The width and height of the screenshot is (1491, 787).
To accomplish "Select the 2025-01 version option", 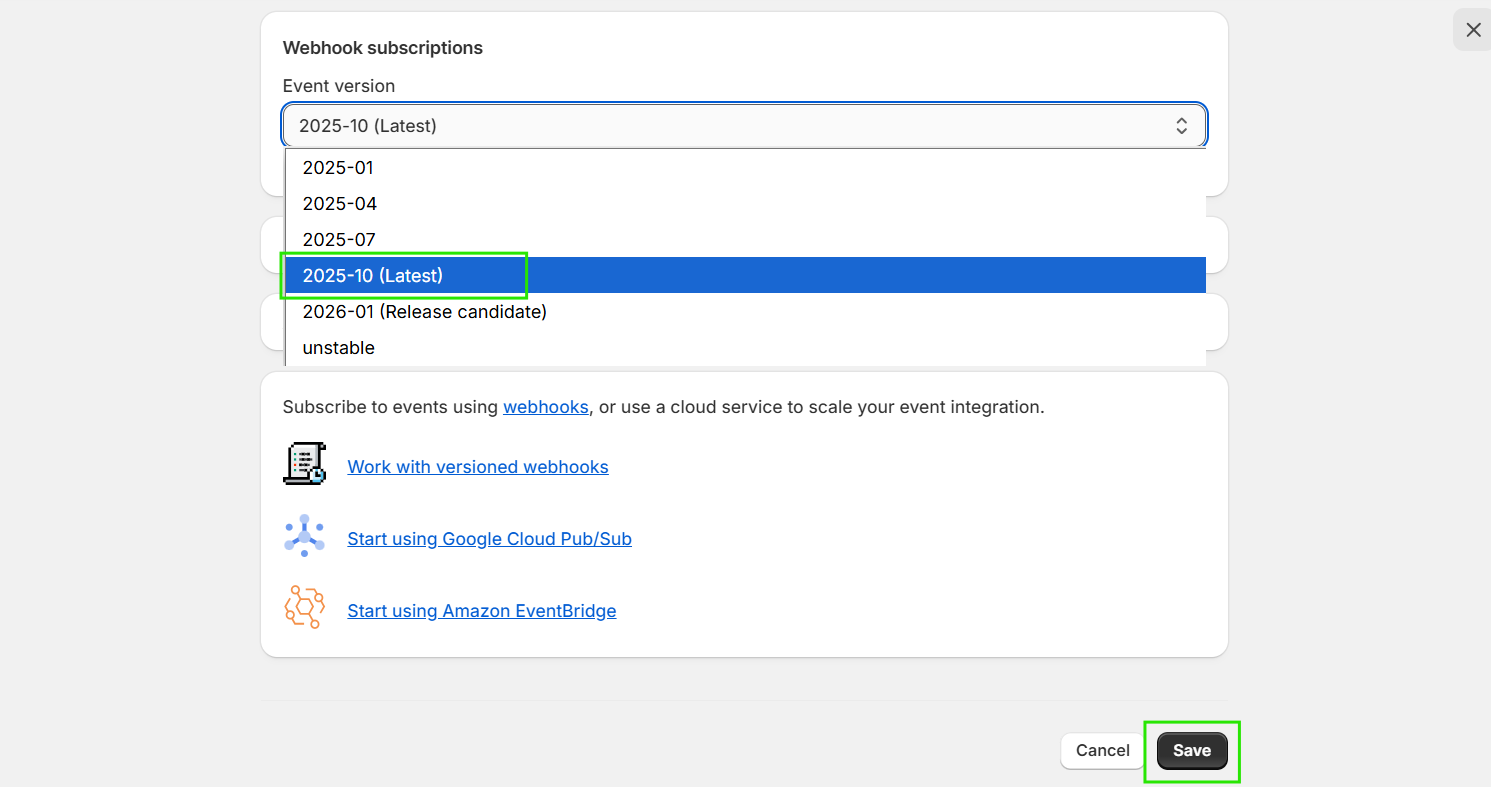I will click(x=338, y=168).
